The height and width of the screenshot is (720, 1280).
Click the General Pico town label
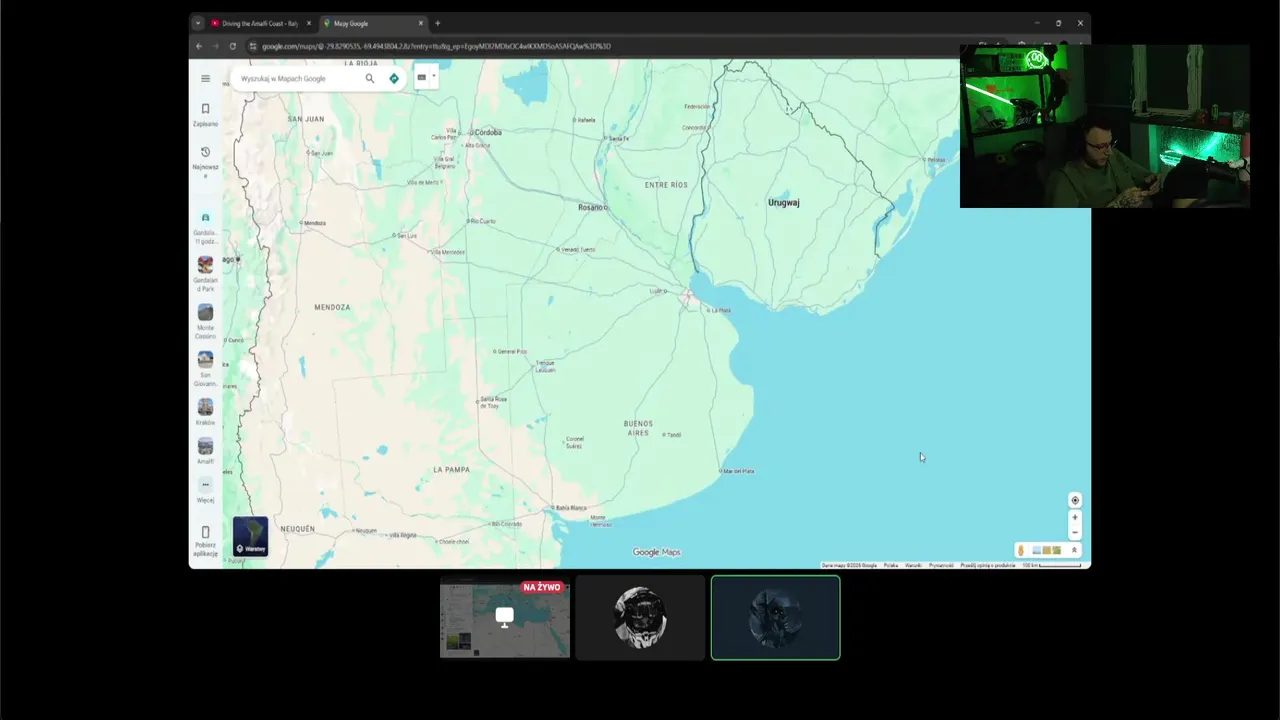pos(511,351)
